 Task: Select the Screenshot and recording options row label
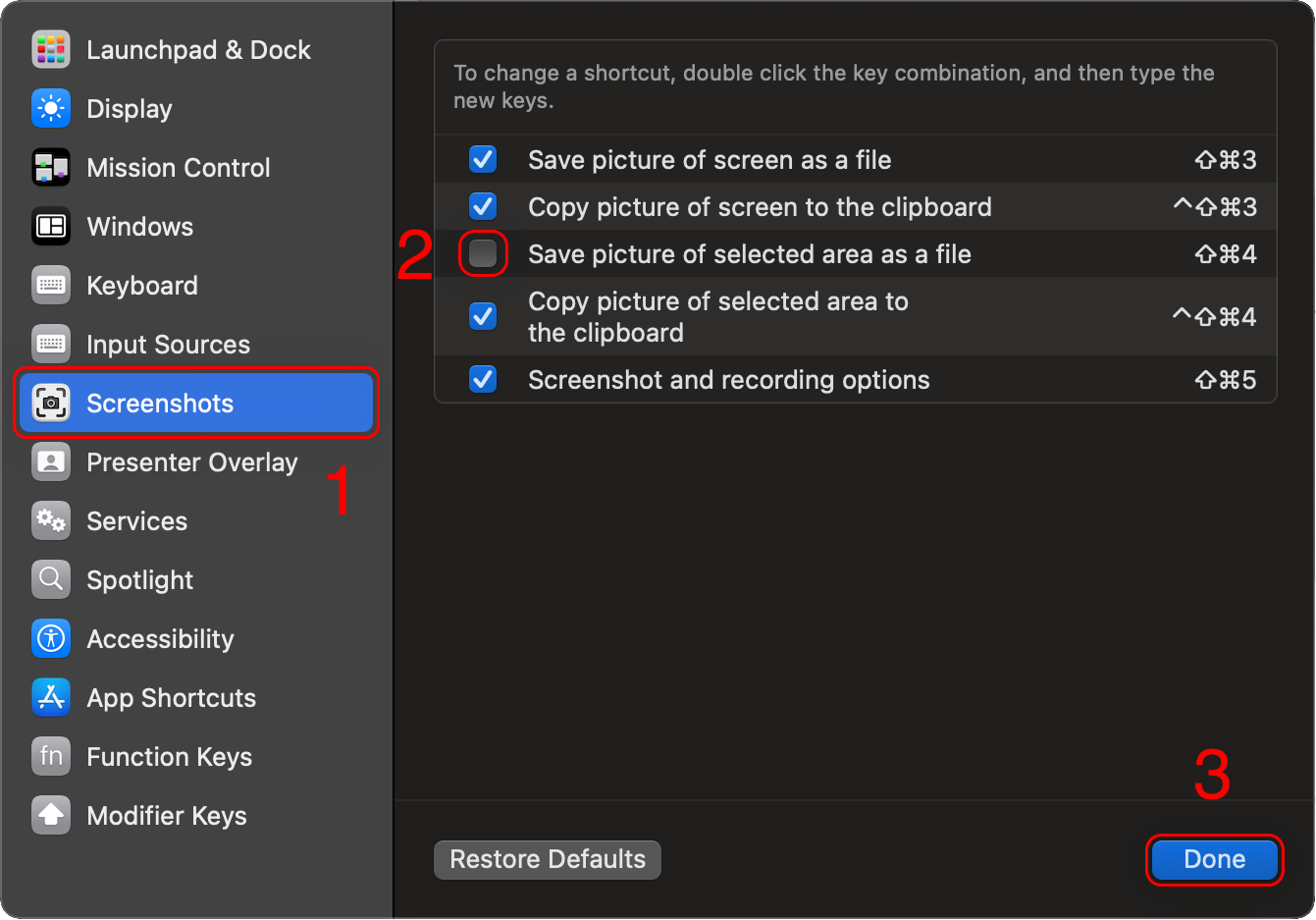(x=728, y=380)
